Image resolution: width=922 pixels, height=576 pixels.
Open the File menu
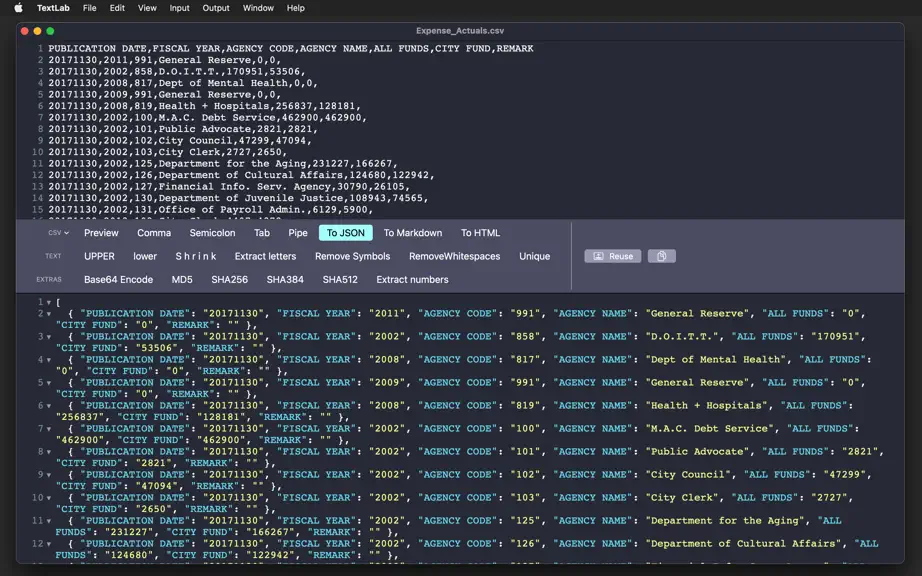point(89,8)
